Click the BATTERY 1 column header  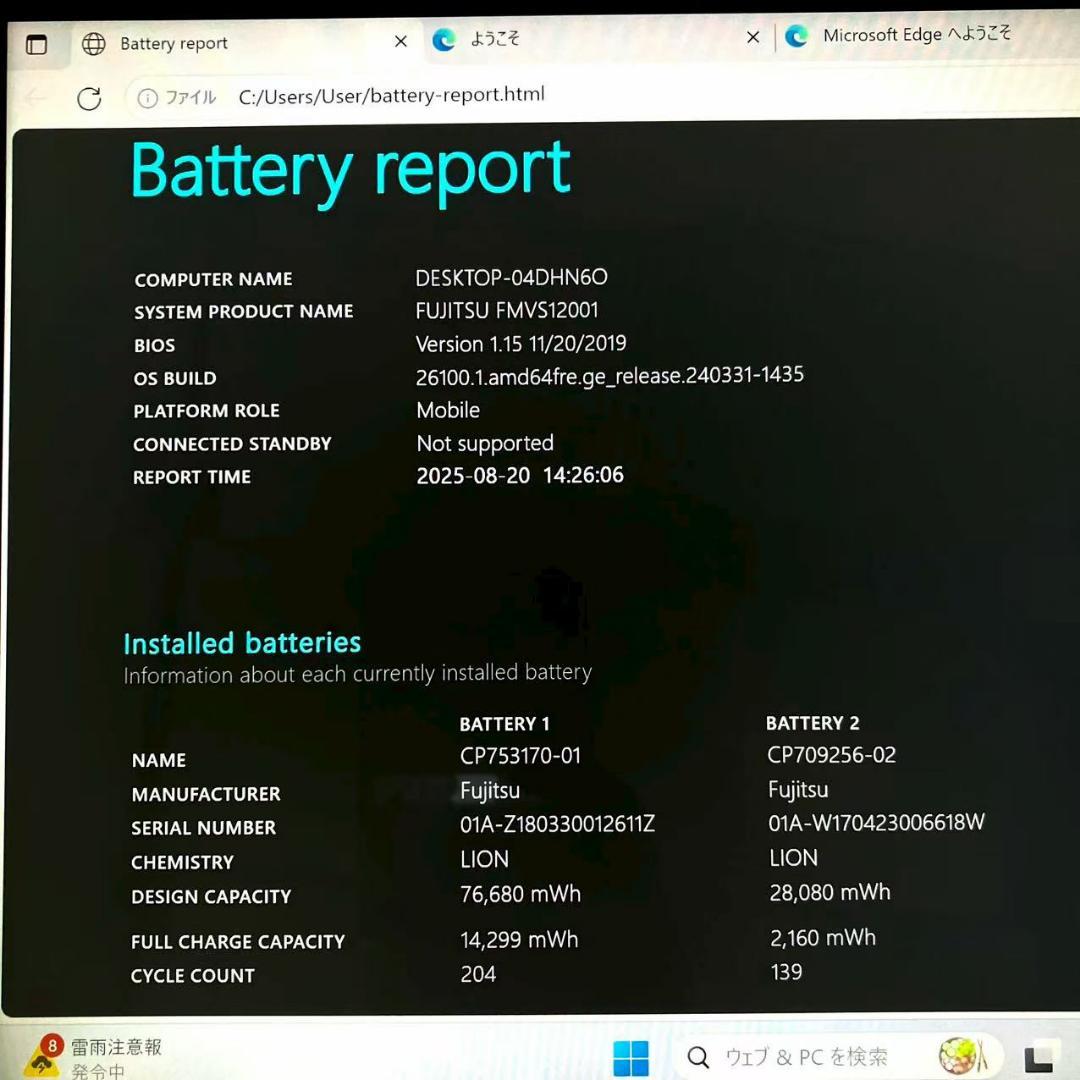pyautogui.click(x=504, y=724)
